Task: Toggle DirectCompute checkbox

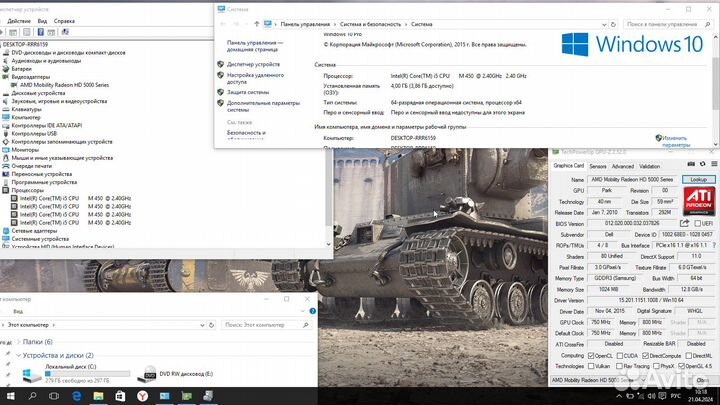Action: pyautogui.click(x=646, y=356)
